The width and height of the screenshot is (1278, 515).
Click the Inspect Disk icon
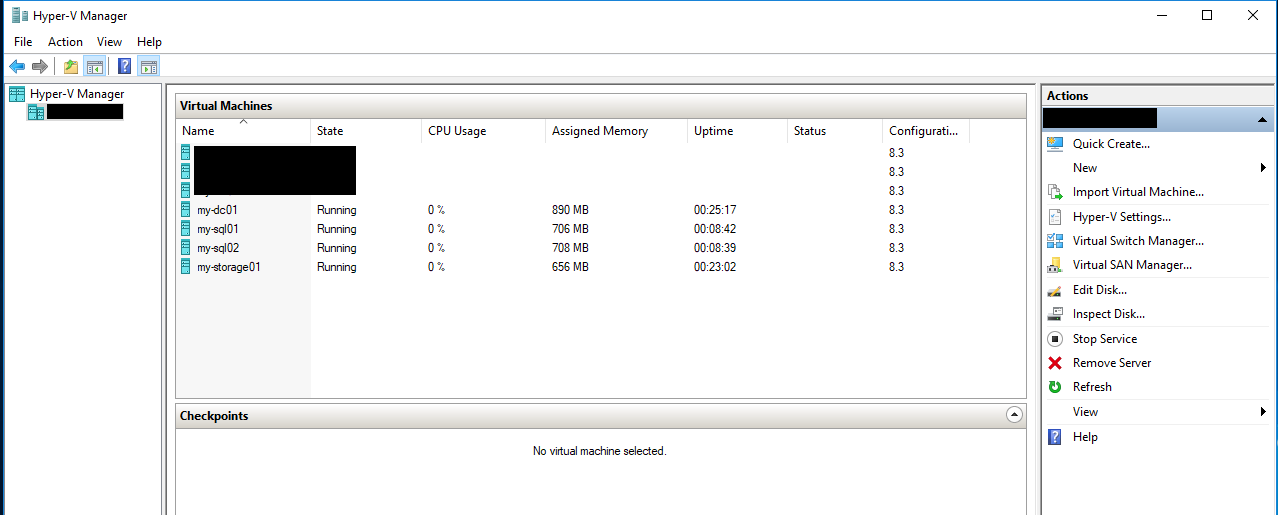[1054, 314]
